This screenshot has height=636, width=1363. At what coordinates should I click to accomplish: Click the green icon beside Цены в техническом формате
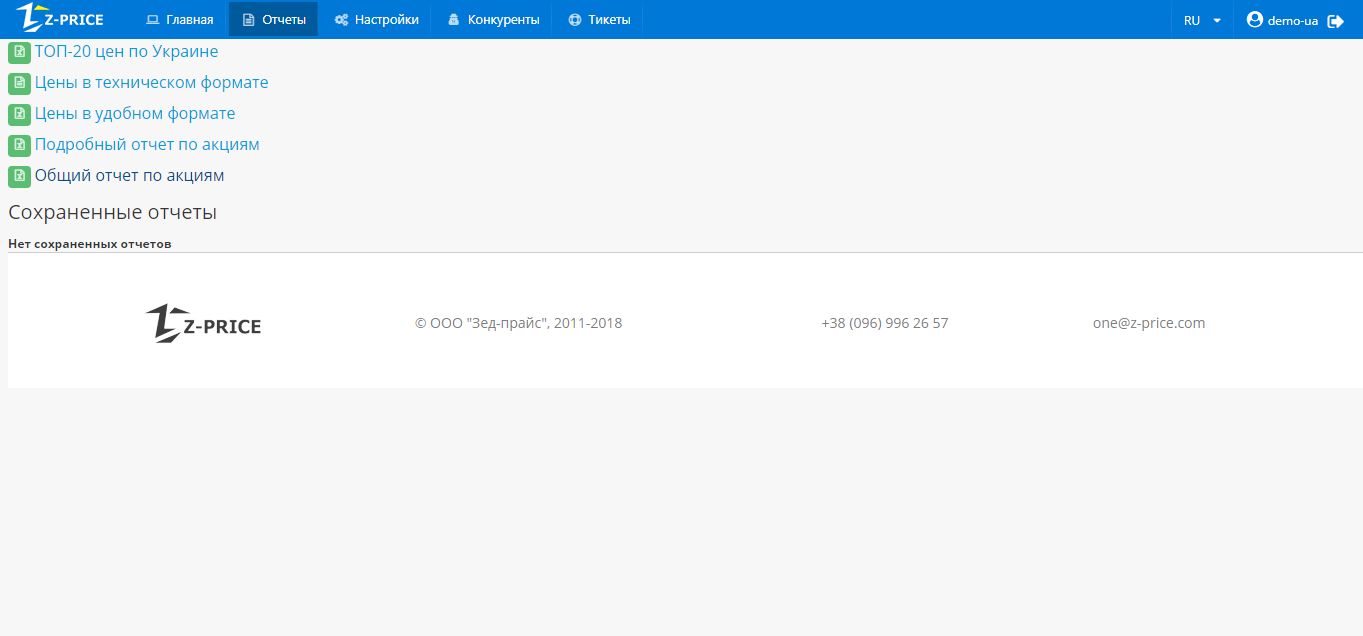tap(19, 84)
